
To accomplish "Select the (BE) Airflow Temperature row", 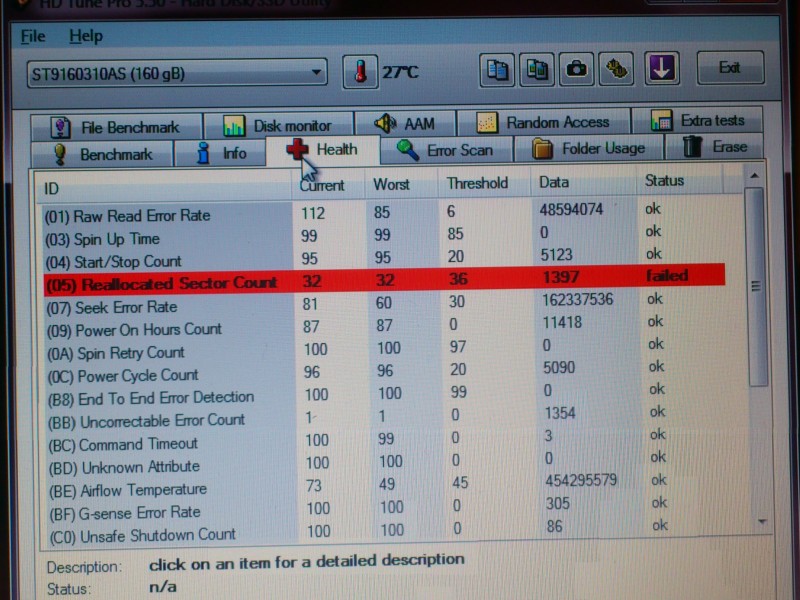I will coord(386,486).
